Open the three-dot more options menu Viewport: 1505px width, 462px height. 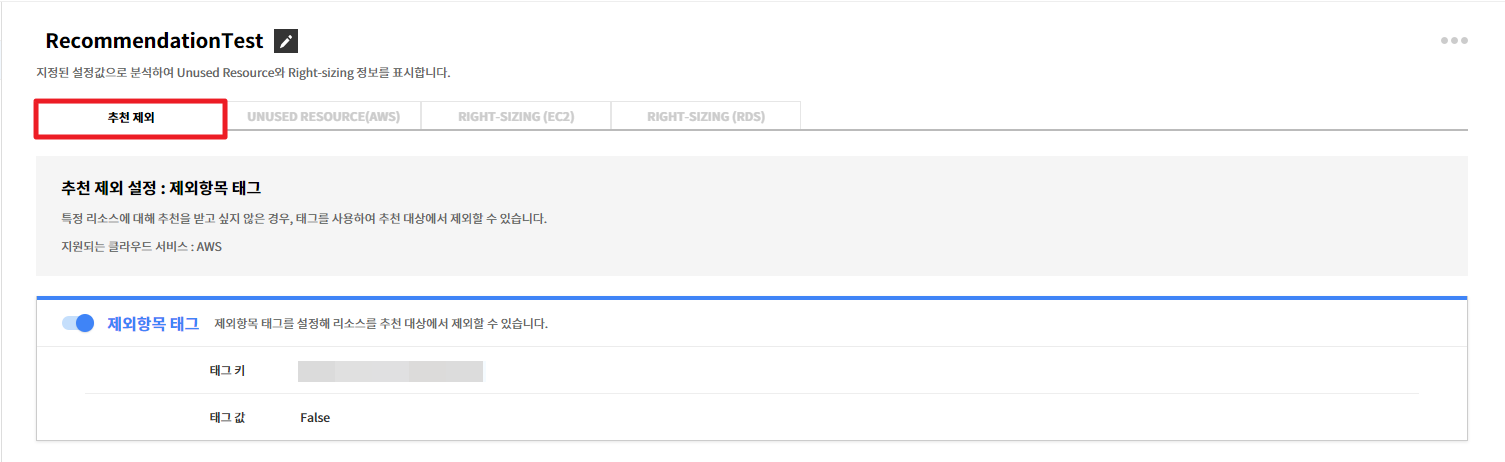click(x=1453, y=41)
